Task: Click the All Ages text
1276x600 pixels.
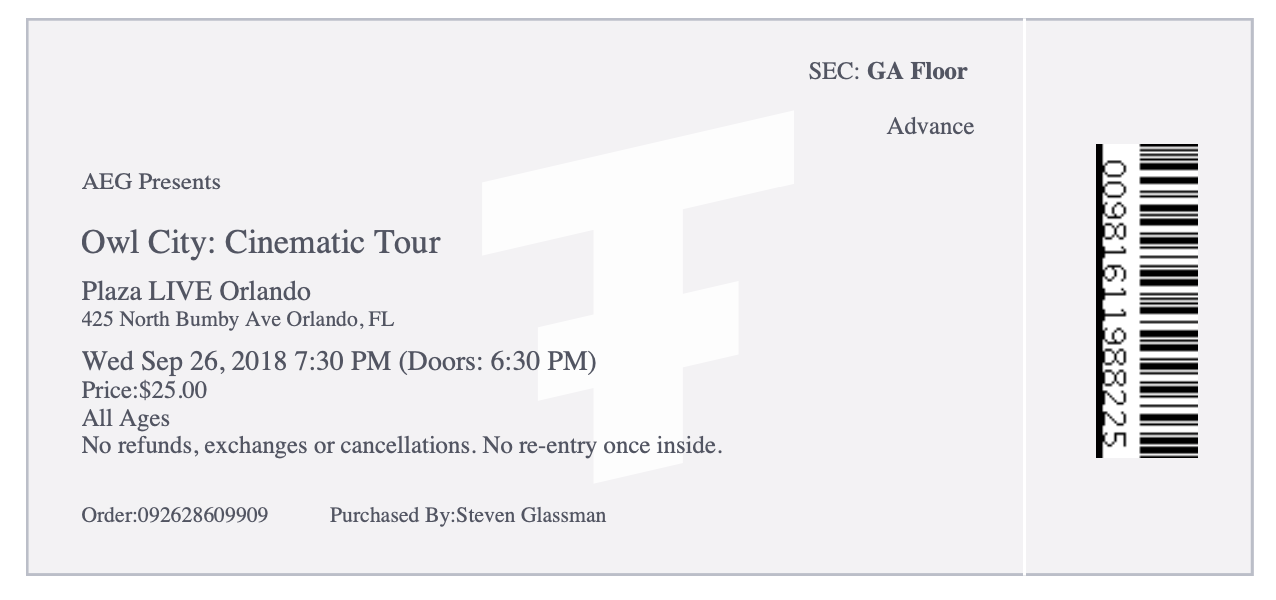Action: tap(125, 418)
